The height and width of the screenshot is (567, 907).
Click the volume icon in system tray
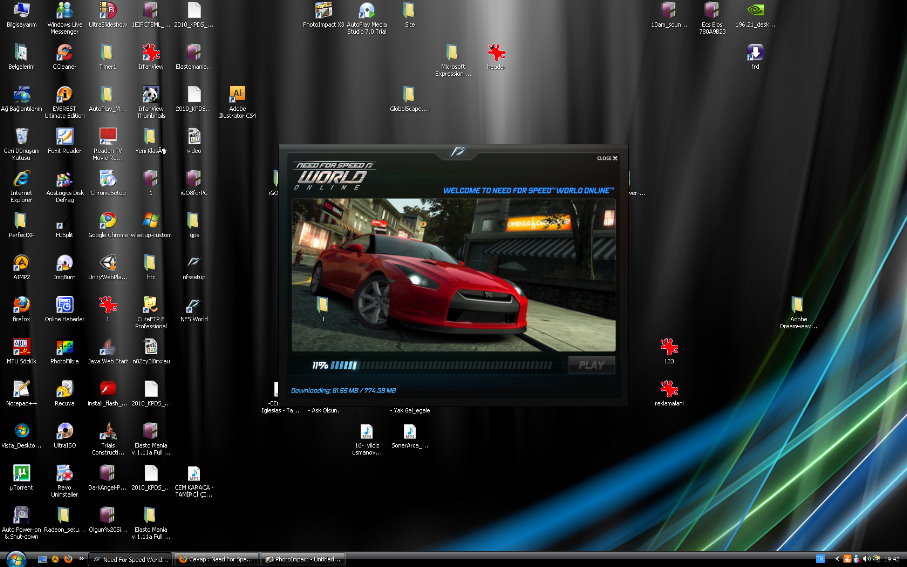pos(866,559)
